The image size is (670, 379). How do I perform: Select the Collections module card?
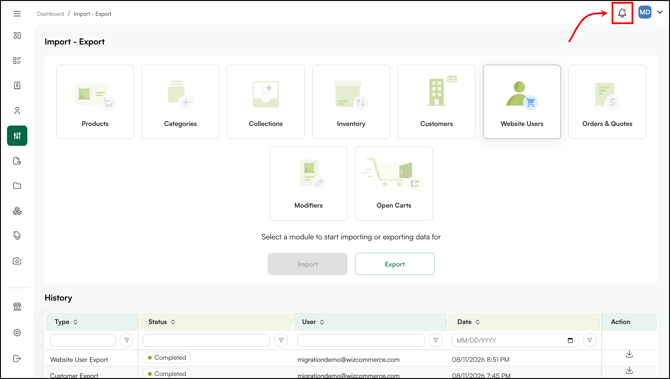[266, 102]
